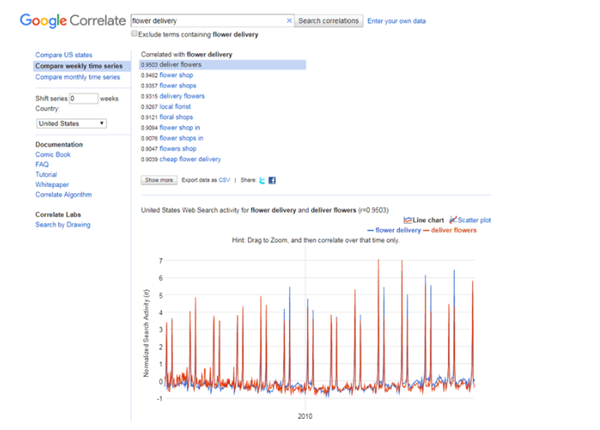The height and width of the screenshot is (430, 600).
Task: Click the Search correlations button
Action: (329, 21)
